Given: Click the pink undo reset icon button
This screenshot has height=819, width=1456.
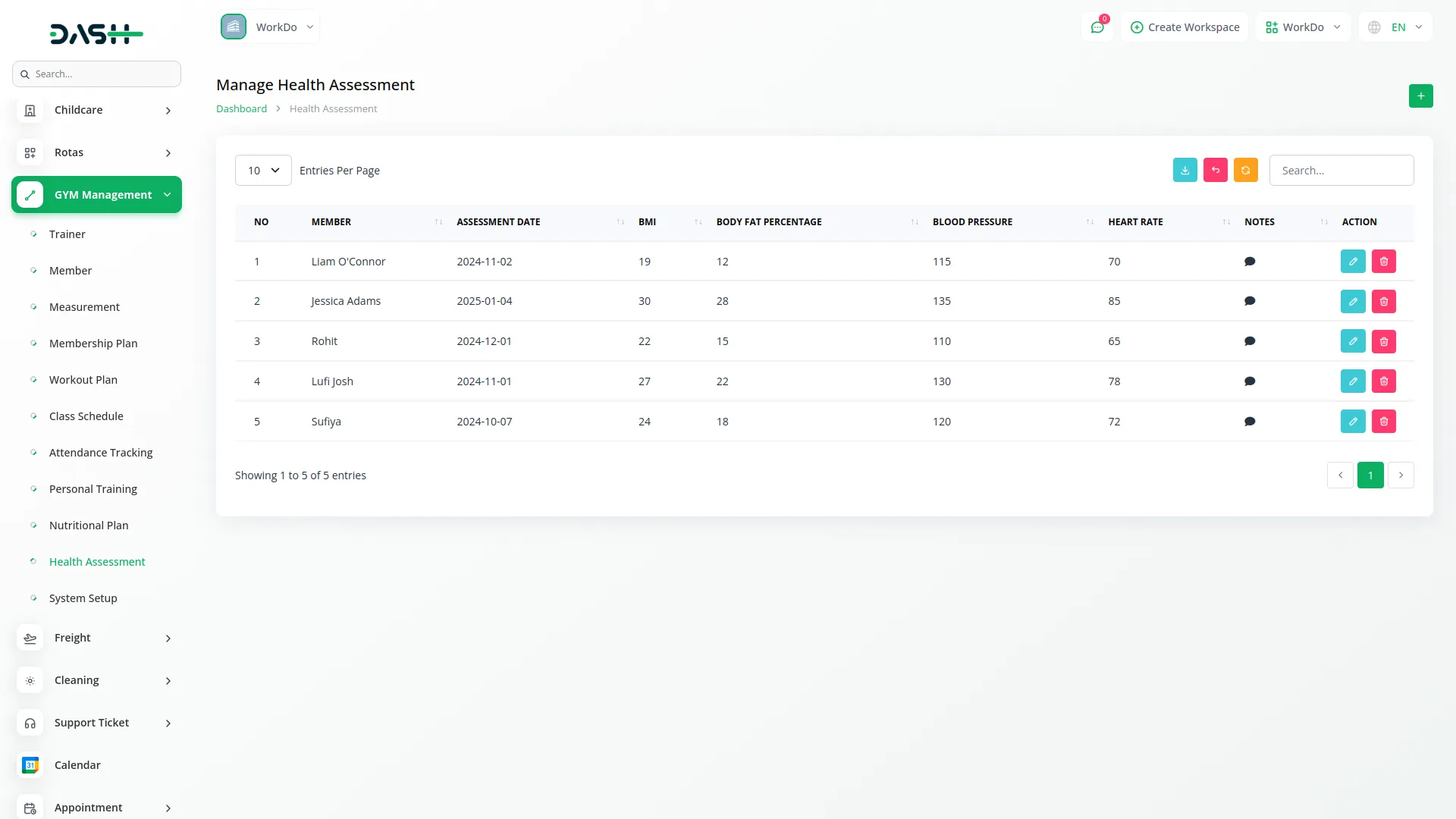Looking at the screenshot, I should tap(1215, 171).
